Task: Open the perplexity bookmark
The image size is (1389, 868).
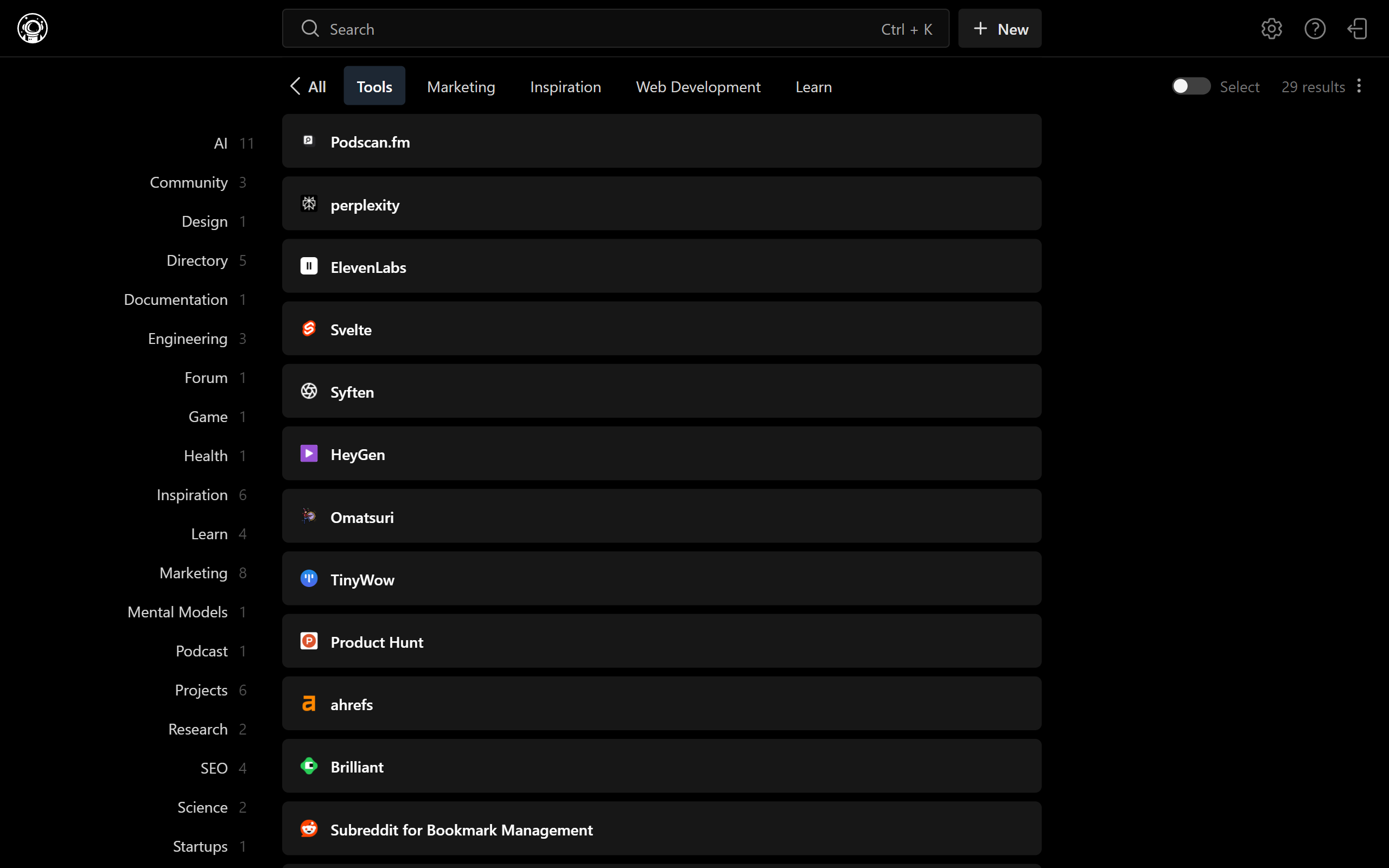Action: pyautogui.click(x=661, y=205)
